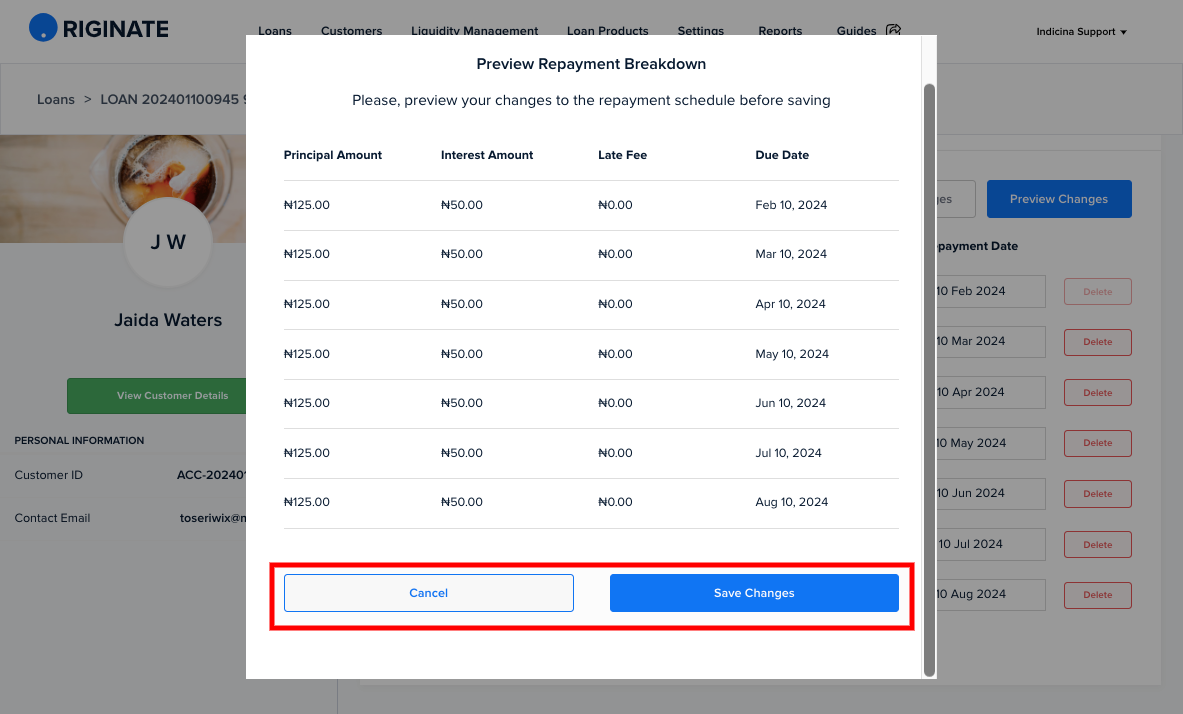Open the Loans menu

[x=275, y=31]
